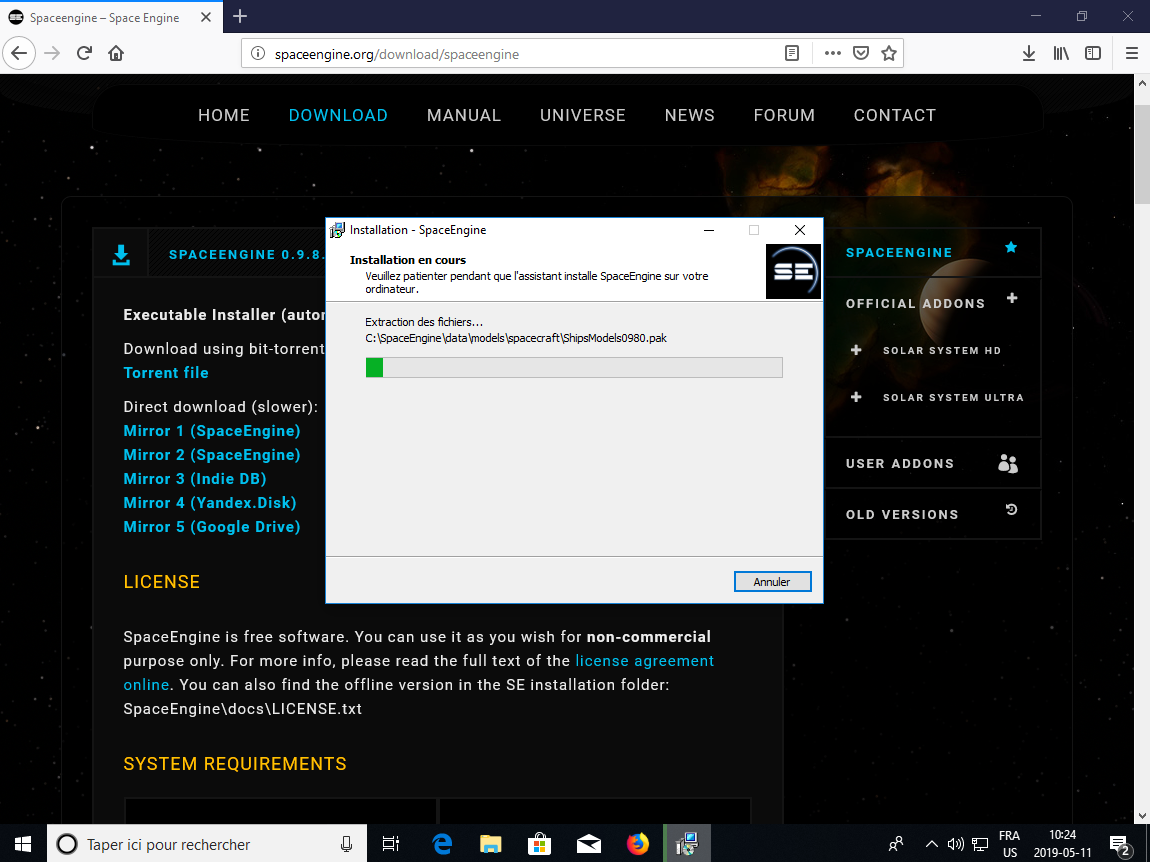The width and height of the screenshot is (1150, 862).
Task: Show sidebars icon in Firefox toolbar
Action: pos(1093,54)
